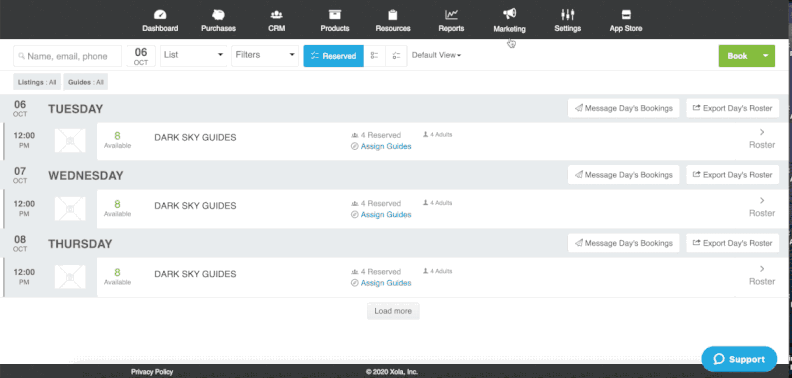Open the Dashboard section

pos(160,21)
